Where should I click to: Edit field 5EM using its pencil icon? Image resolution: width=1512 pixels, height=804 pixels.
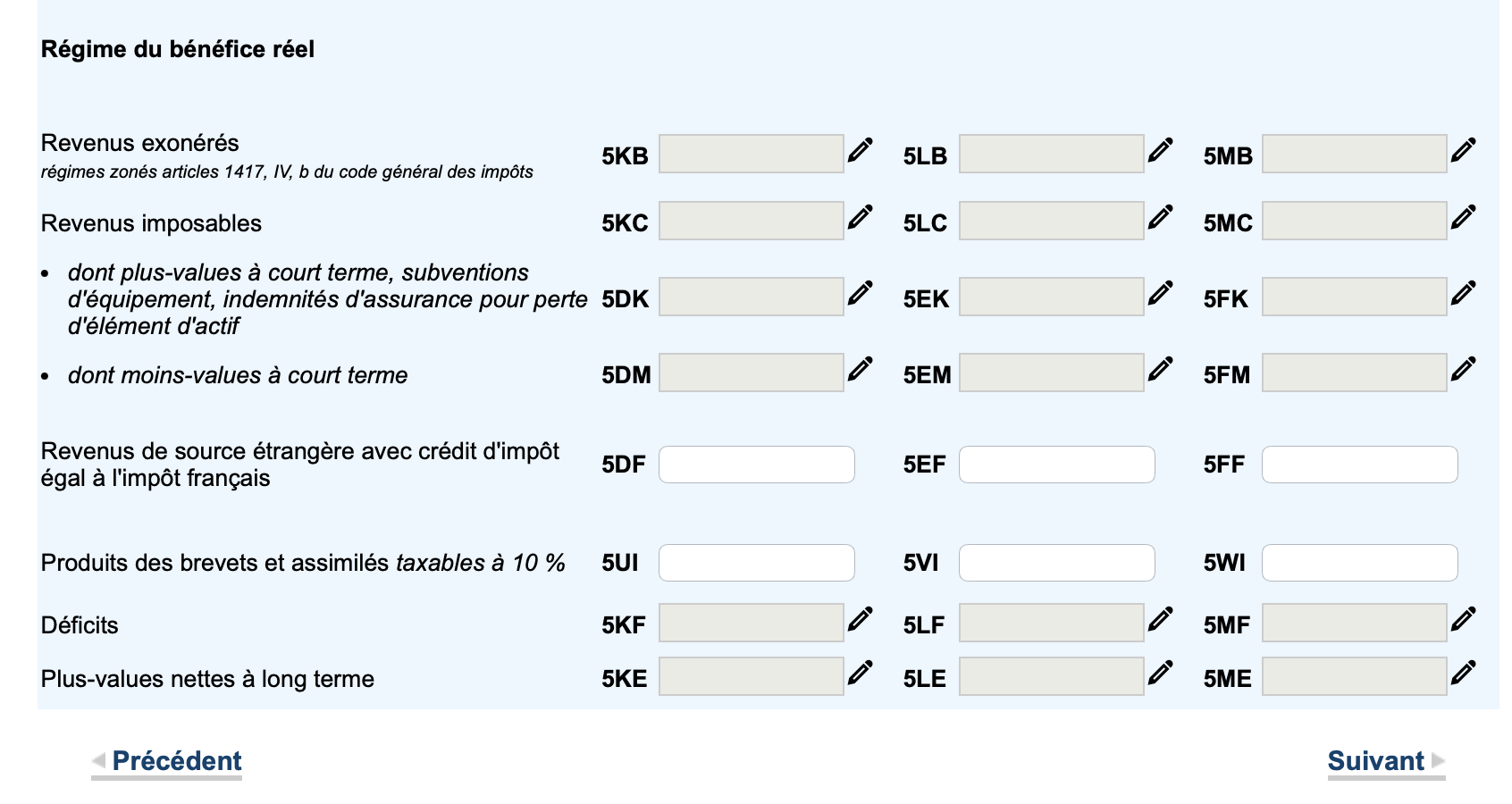coord(1160,369)
